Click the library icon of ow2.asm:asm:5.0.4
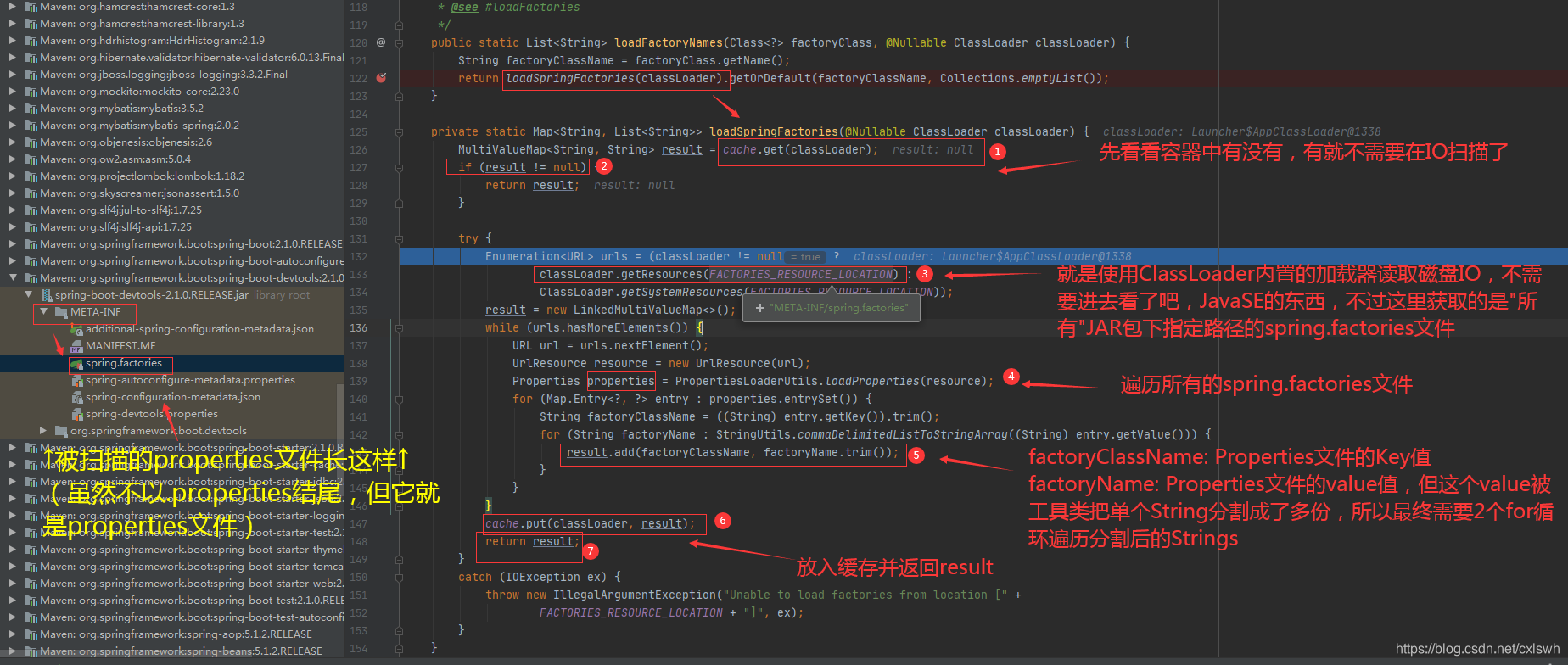The height and width of the screenshot is (665, 1568). pos(31,159)
